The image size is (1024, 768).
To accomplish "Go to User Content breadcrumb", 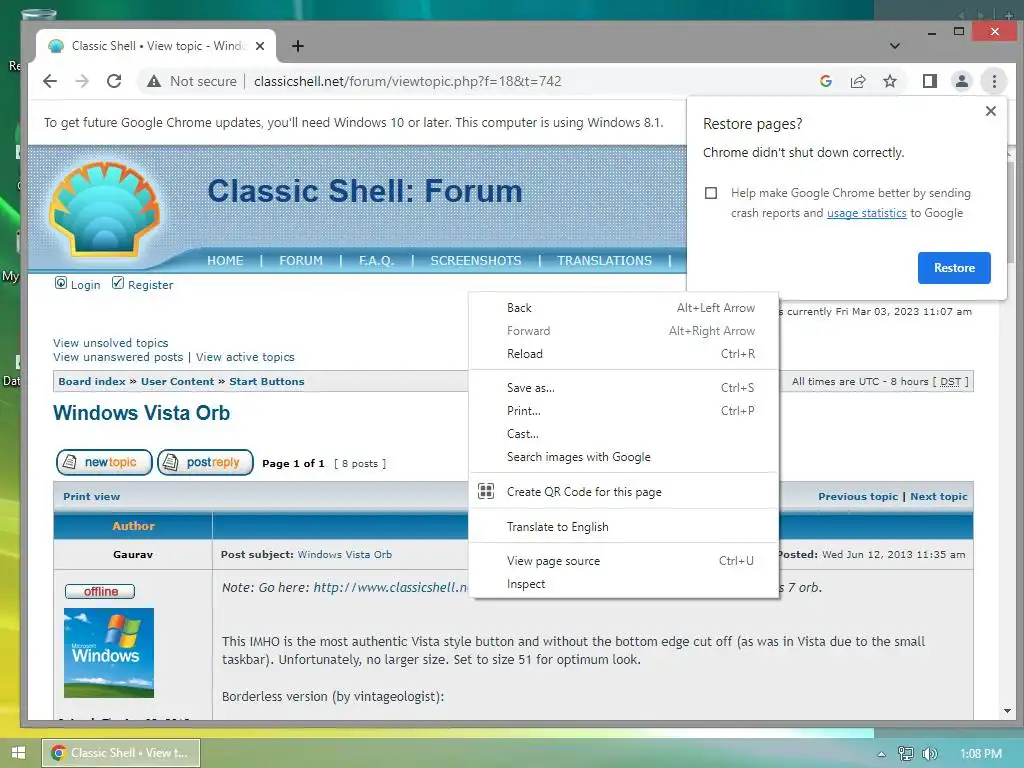I will (177, 381).
